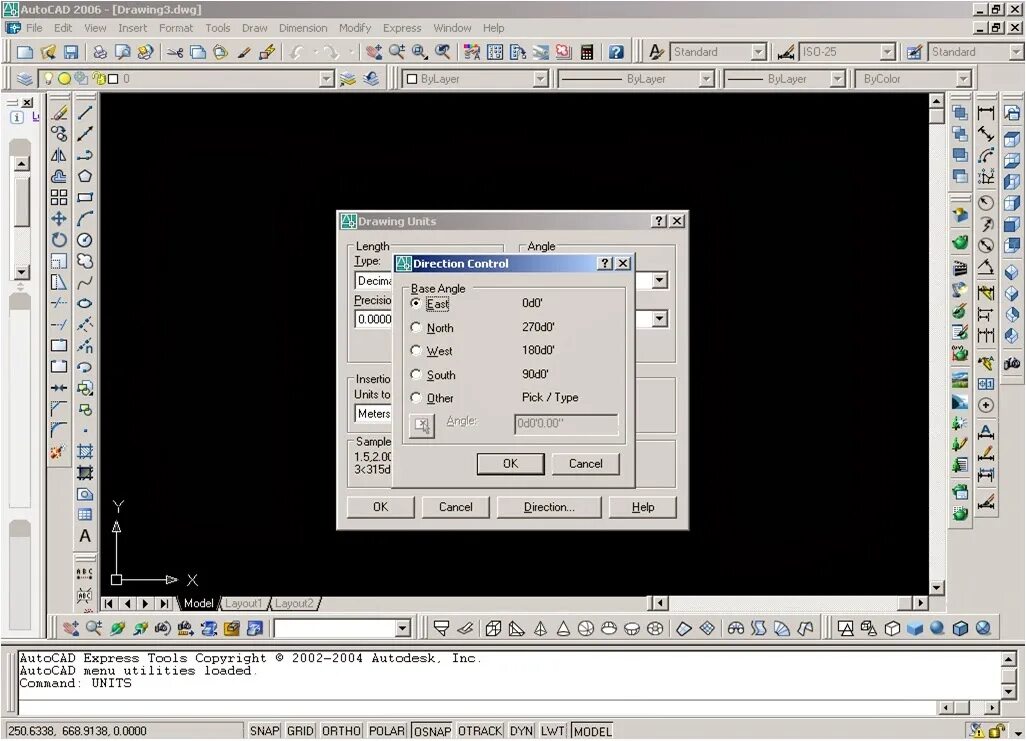Select the Table tool in Draw toolbar

point(85,515)
